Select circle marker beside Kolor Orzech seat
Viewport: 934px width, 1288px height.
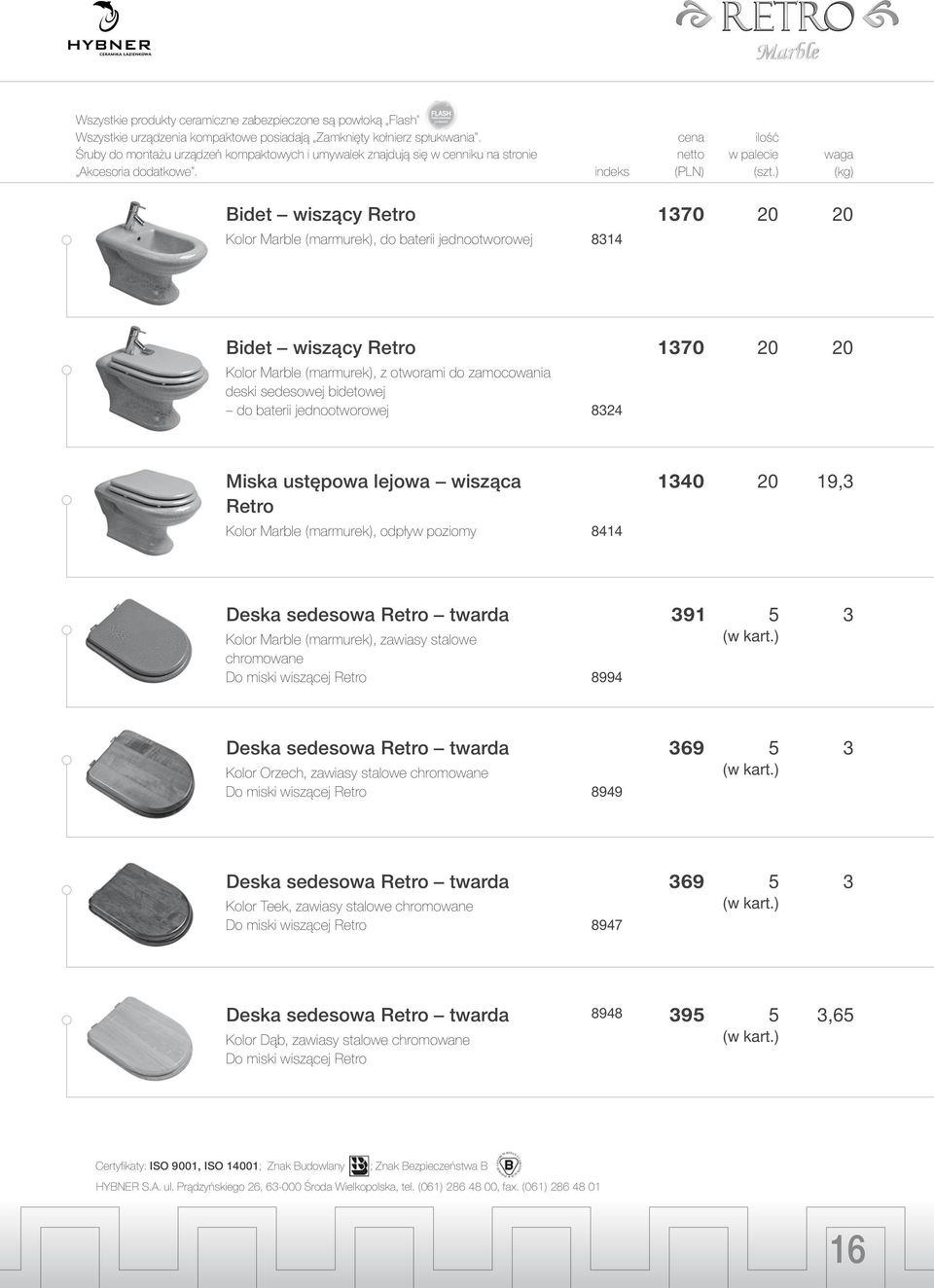pyautogui.click(x=66, y=759)
